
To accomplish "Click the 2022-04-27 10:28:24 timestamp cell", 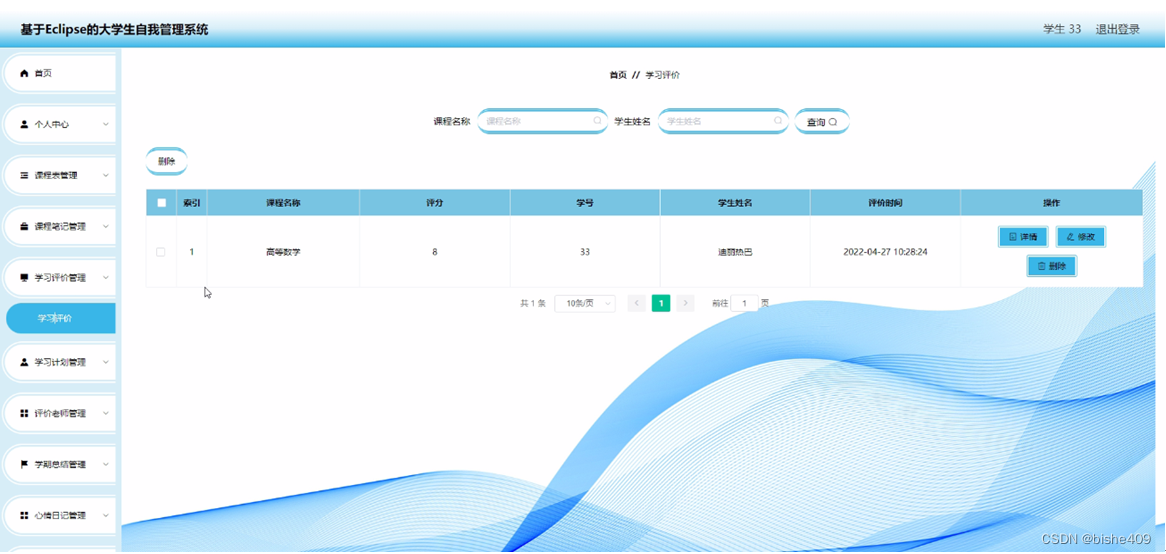I will click(x=885, y=252).
